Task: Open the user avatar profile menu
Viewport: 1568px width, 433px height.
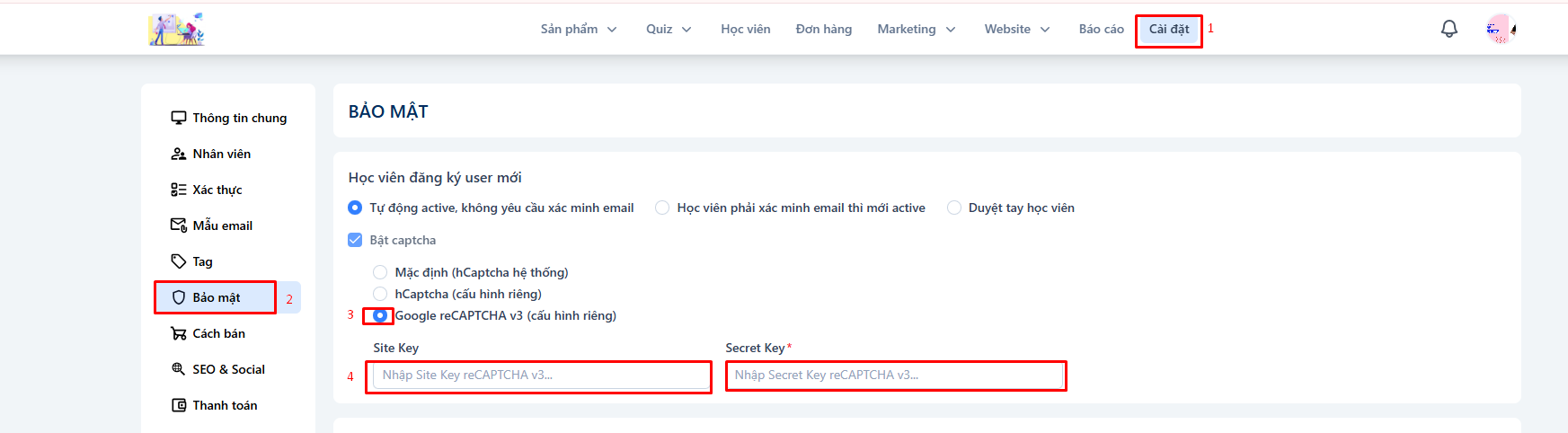Action: 1500,29
